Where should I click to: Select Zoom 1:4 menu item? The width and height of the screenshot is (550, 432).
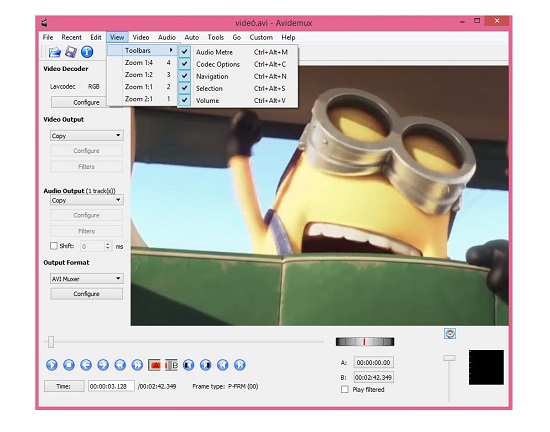point(143,62)
